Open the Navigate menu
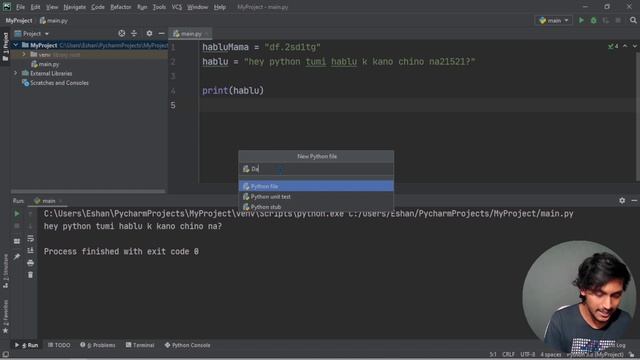 point(75,7)
